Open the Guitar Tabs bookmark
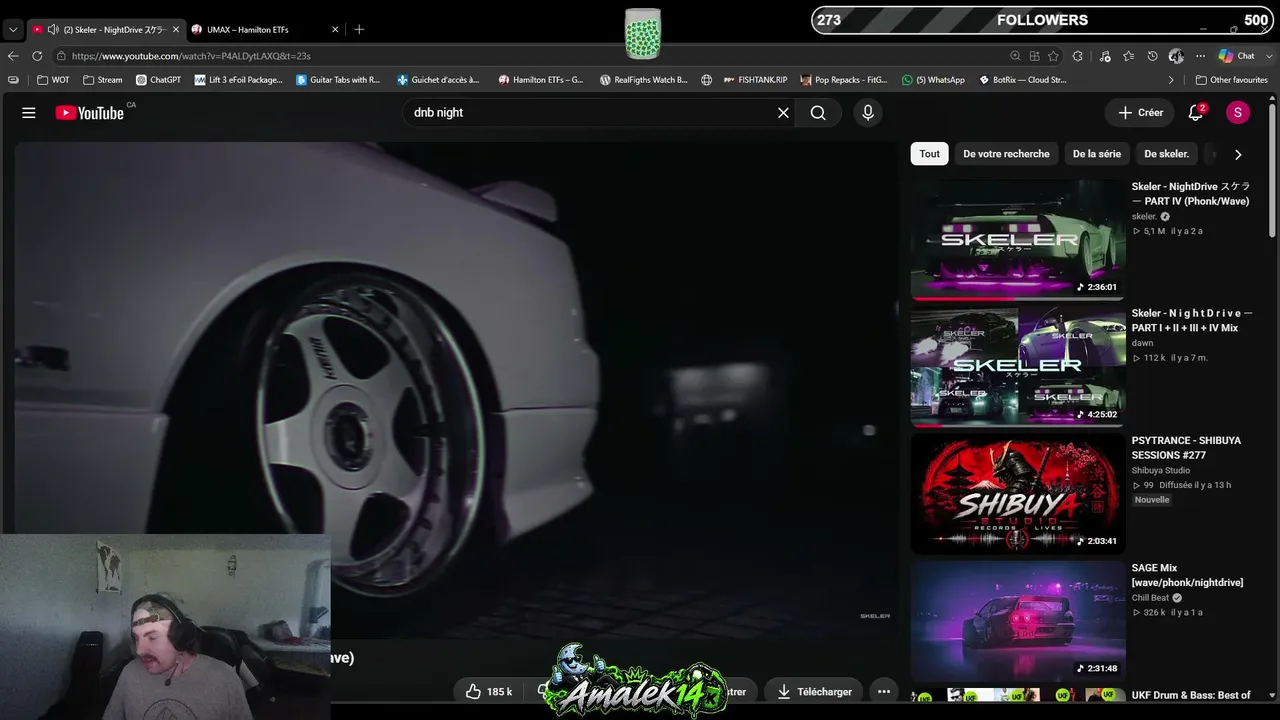 click(338, 80)
